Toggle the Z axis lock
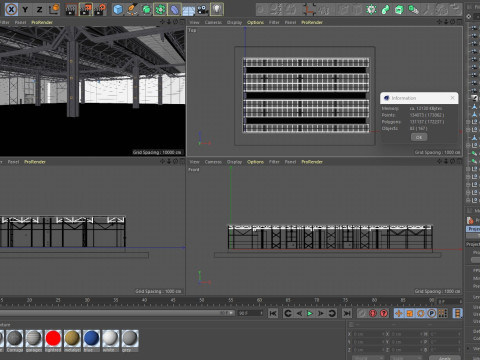 (x=39, y=9)
